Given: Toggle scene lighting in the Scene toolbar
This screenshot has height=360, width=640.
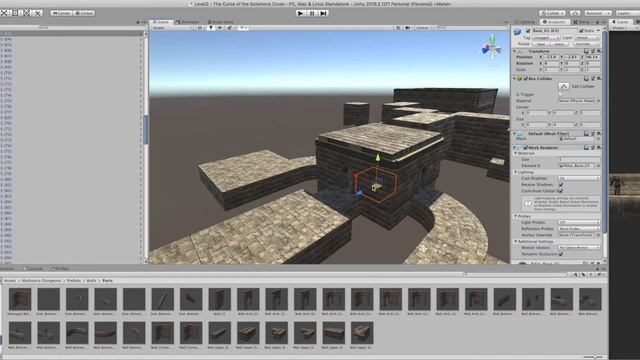Looking at the screenshot, I should [x=211, y=28].
